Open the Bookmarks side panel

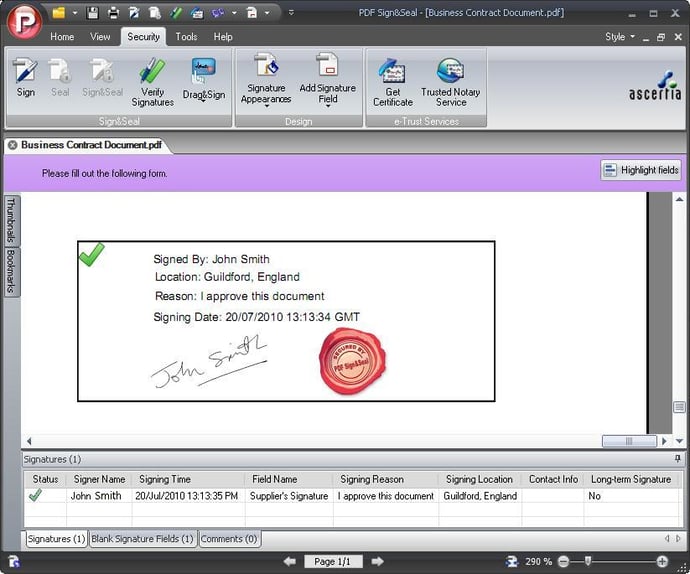click(11, 271)
